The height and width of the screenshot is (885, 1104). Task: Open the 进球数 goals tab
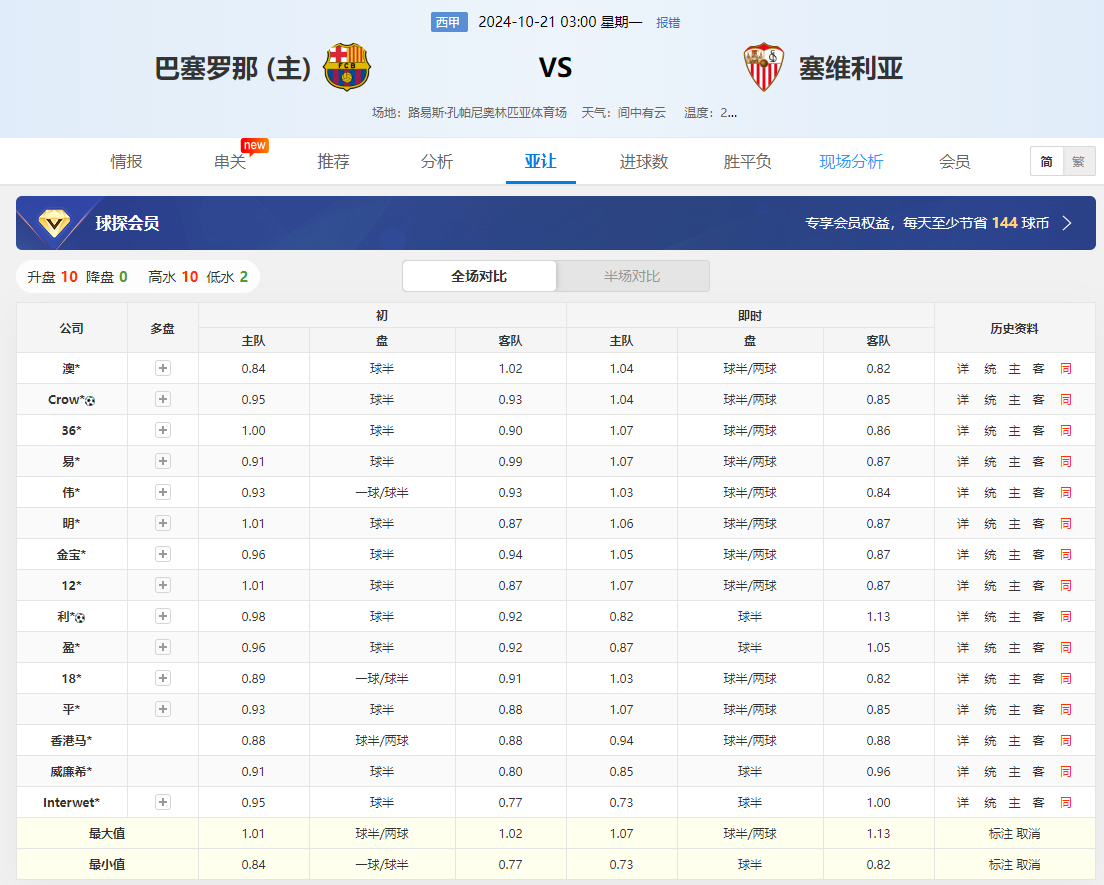tap(644, 161)
